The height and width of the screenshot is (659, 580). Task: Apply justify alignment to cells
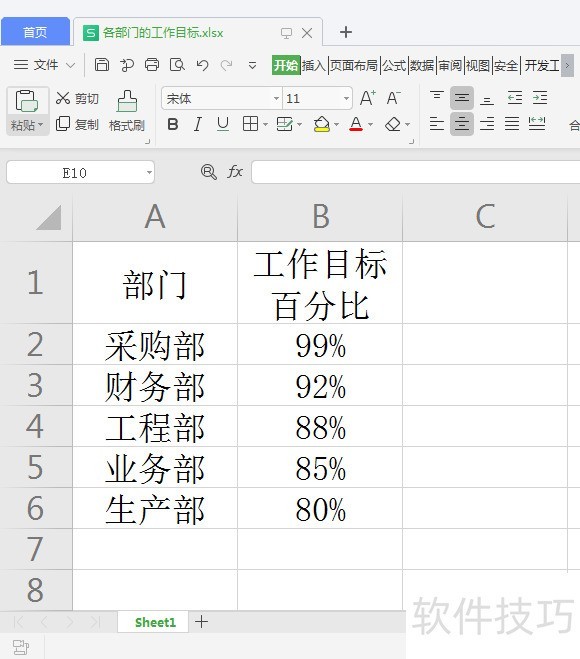(x=512, y=124)
